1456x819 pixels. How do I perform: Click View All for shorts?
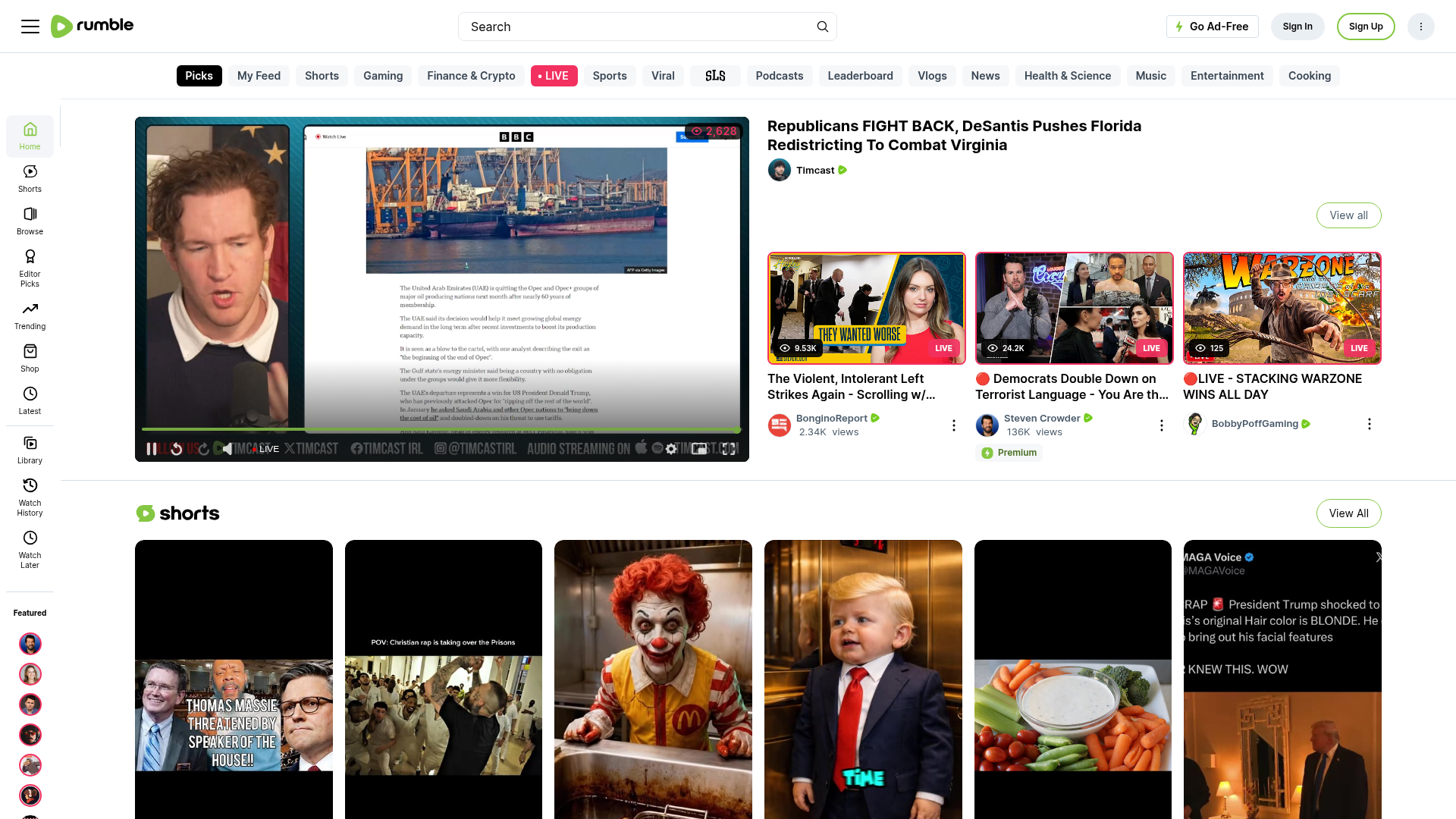pyautogui.click(x=1349, y=513)
